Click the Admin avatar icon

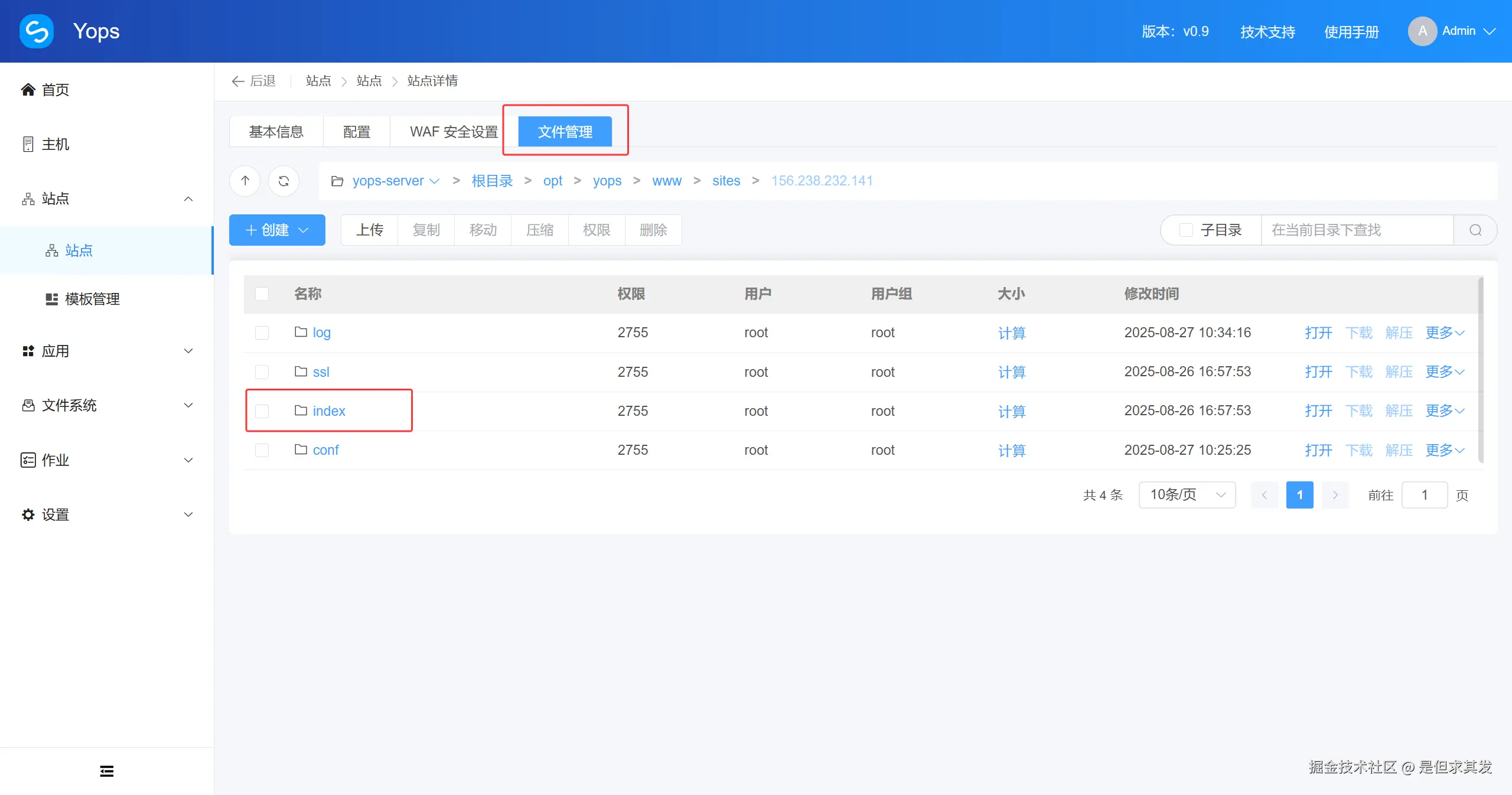[1422, 31]
